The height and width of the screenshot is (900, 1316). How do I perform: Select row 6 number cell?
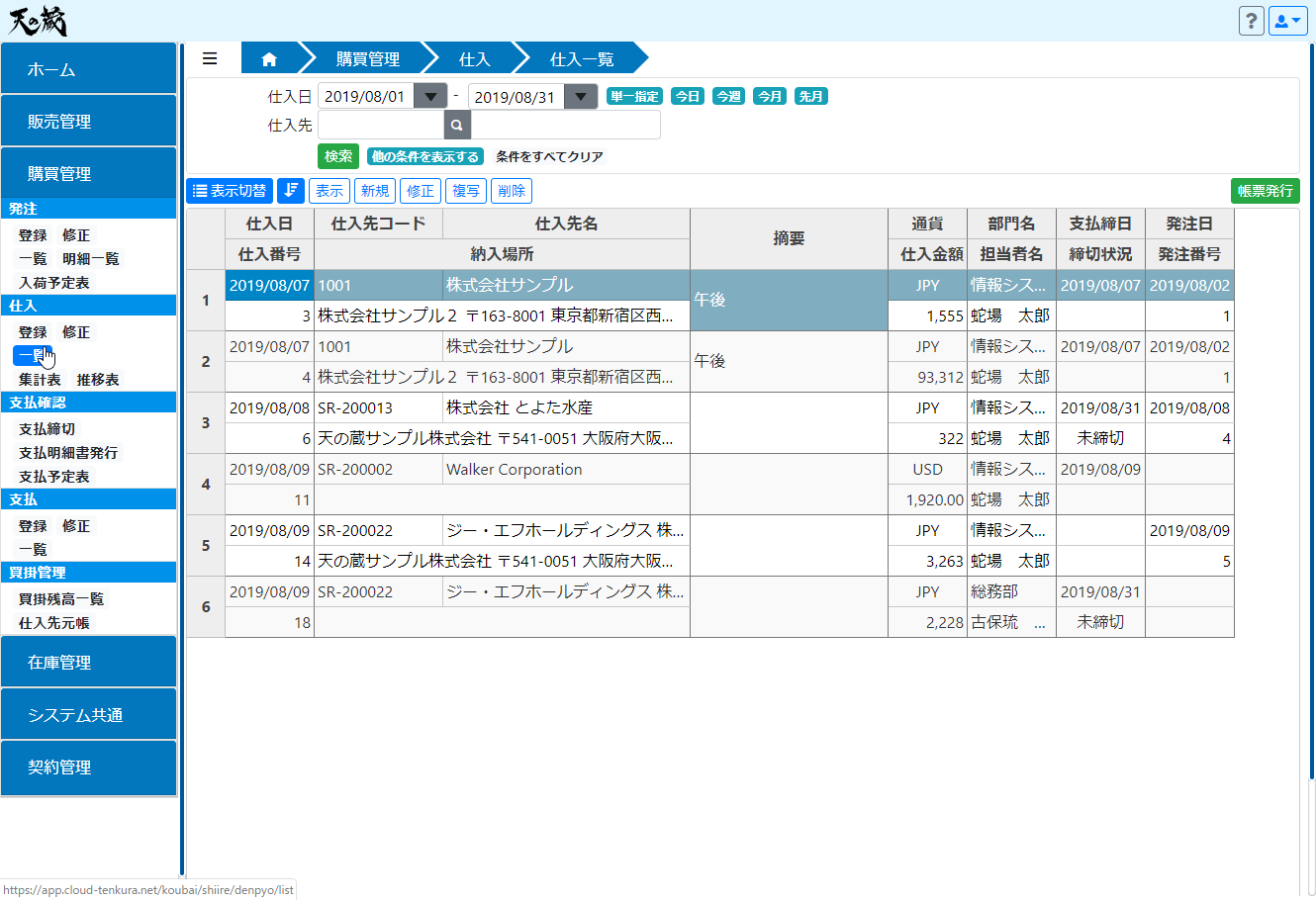[206, 607]
